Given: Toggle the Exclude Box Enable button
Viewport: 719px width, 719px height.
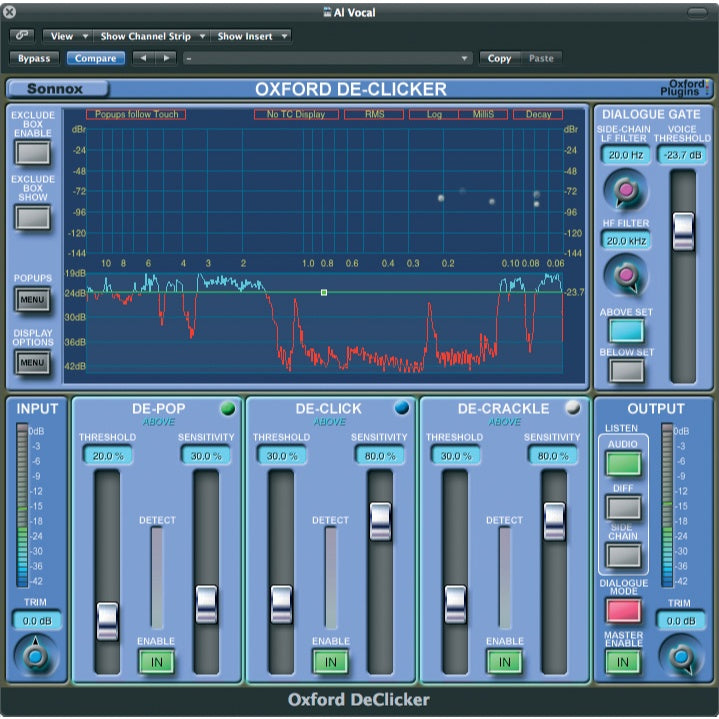Looking at the screenshot, I should pyautogui.click(x=33, y=153).
